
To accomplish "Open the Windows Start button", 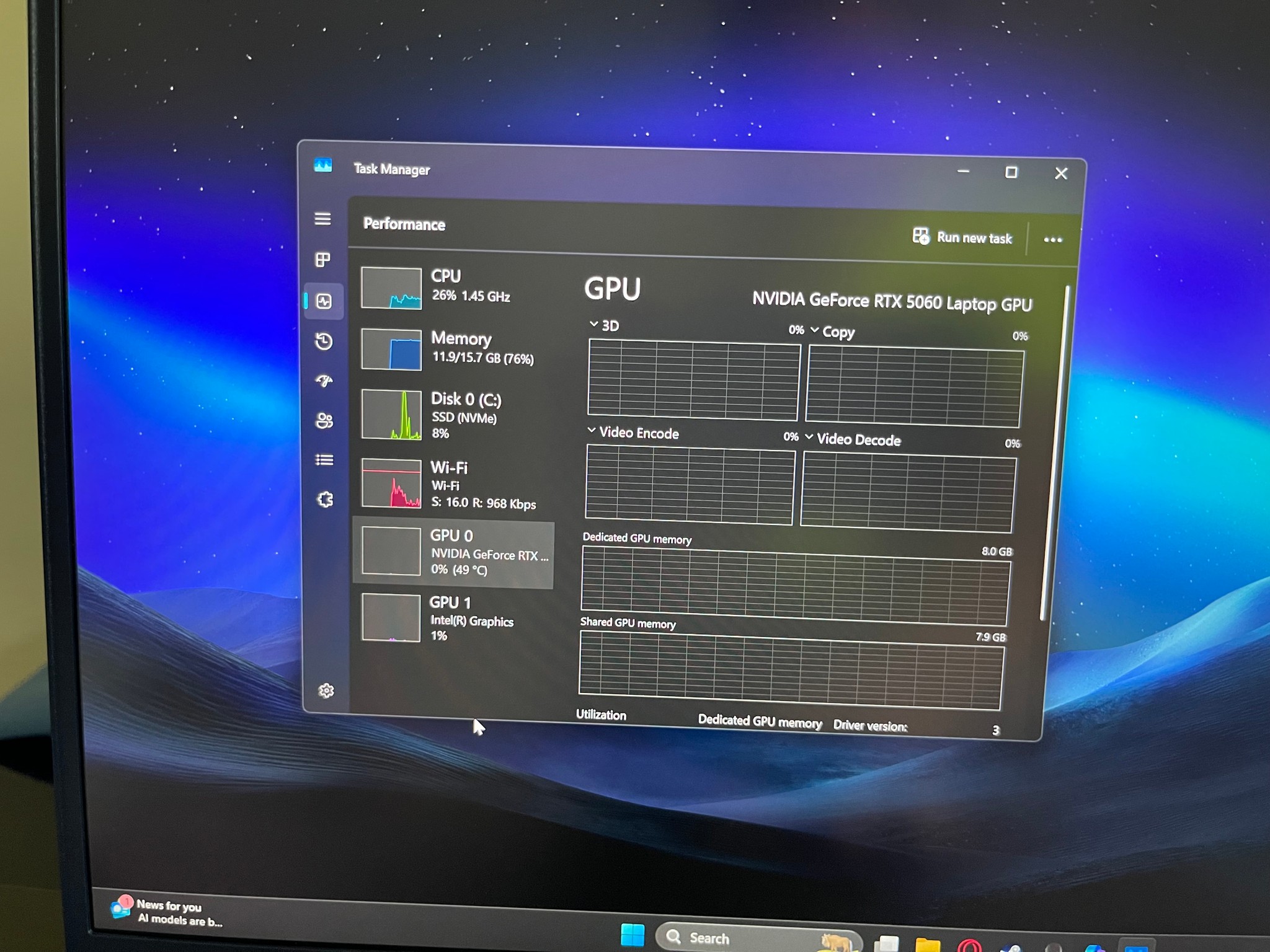I will pos(633,935).
